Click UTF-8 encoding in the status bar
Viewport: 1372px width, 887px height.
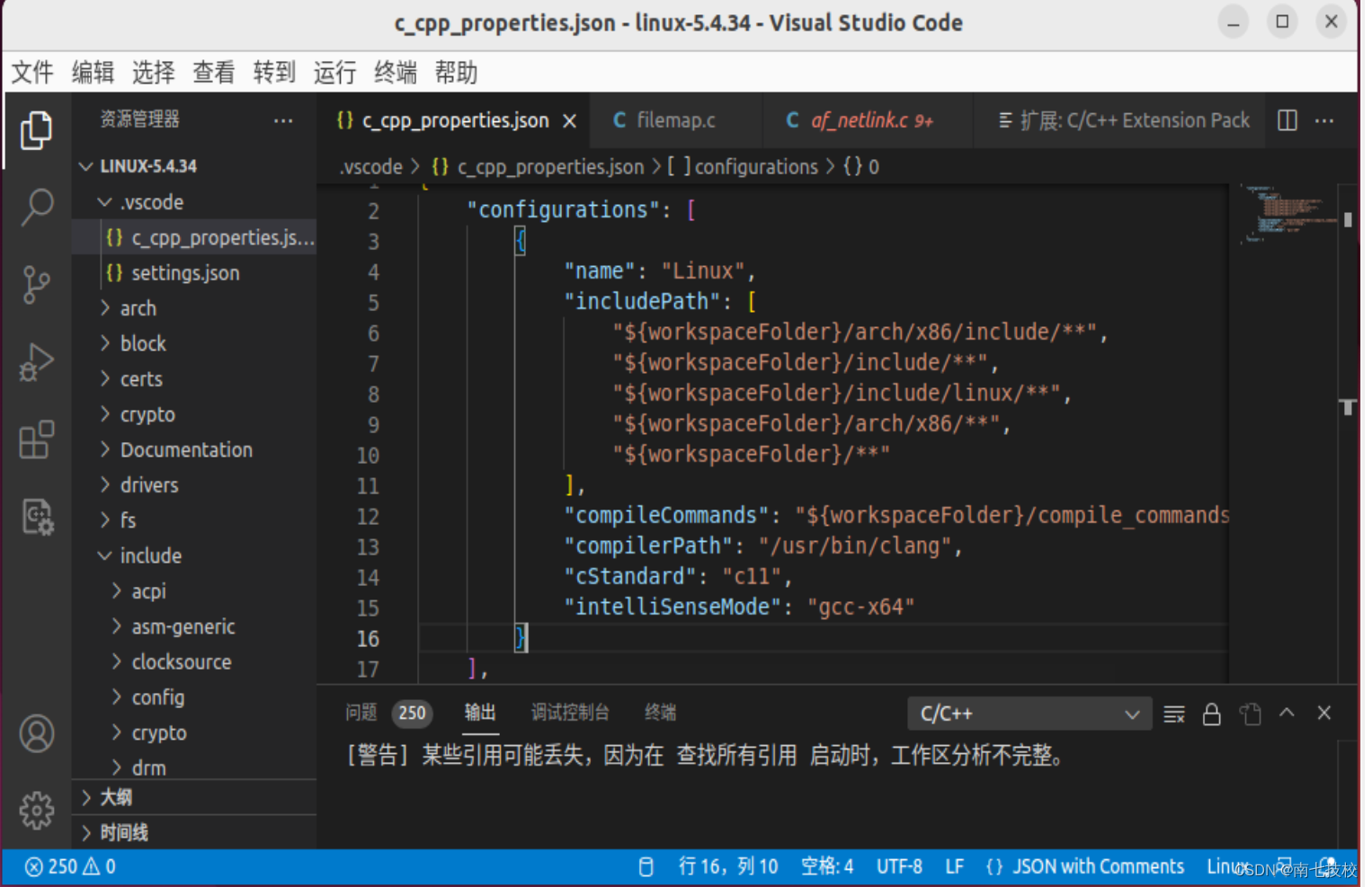(899, 865)
